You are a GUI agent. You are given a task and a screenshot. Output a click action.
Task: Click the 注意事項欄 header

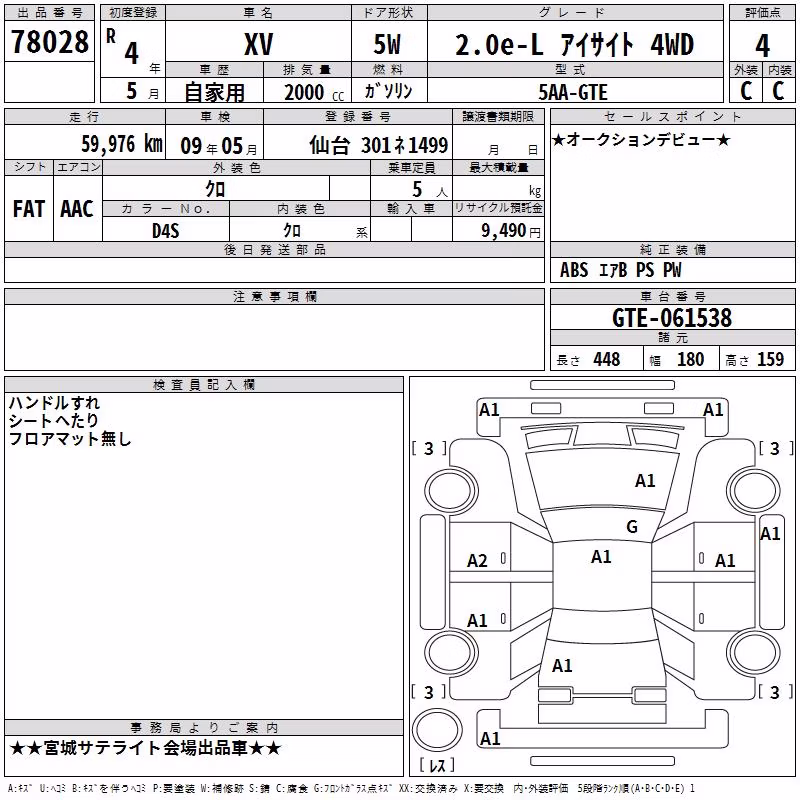[274, 296]
